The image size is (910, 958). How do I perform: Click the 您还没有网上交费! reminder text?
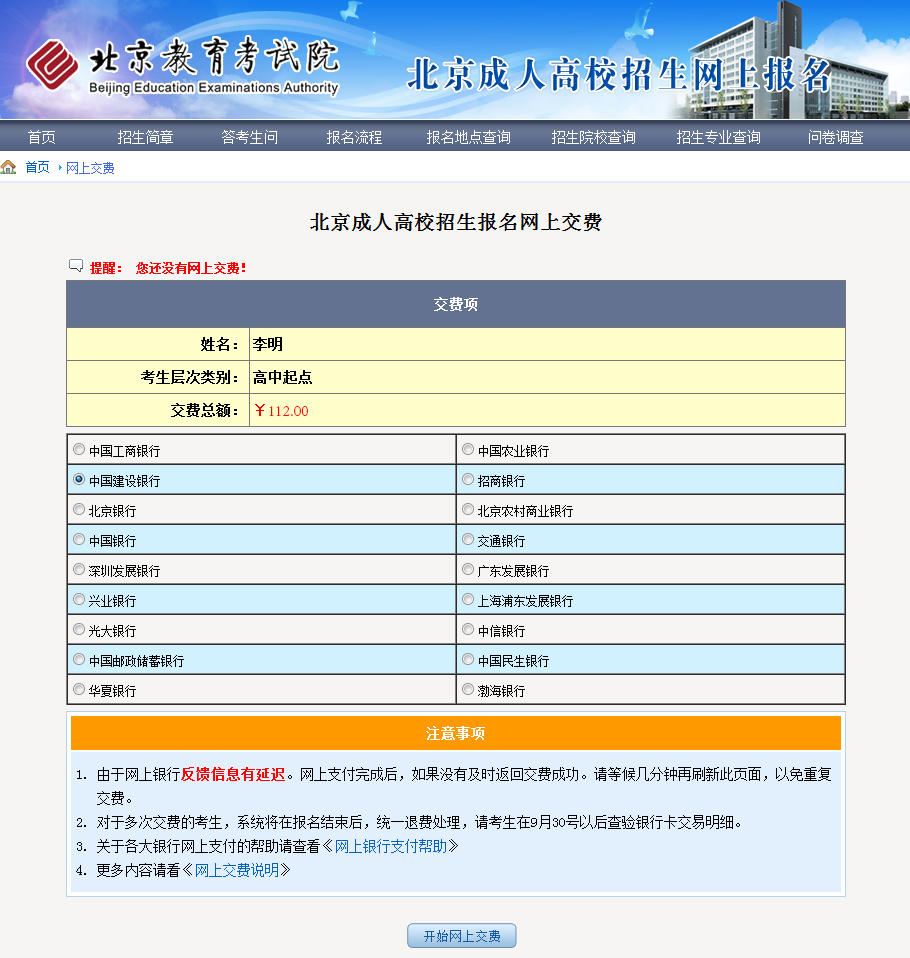point(191,268)
